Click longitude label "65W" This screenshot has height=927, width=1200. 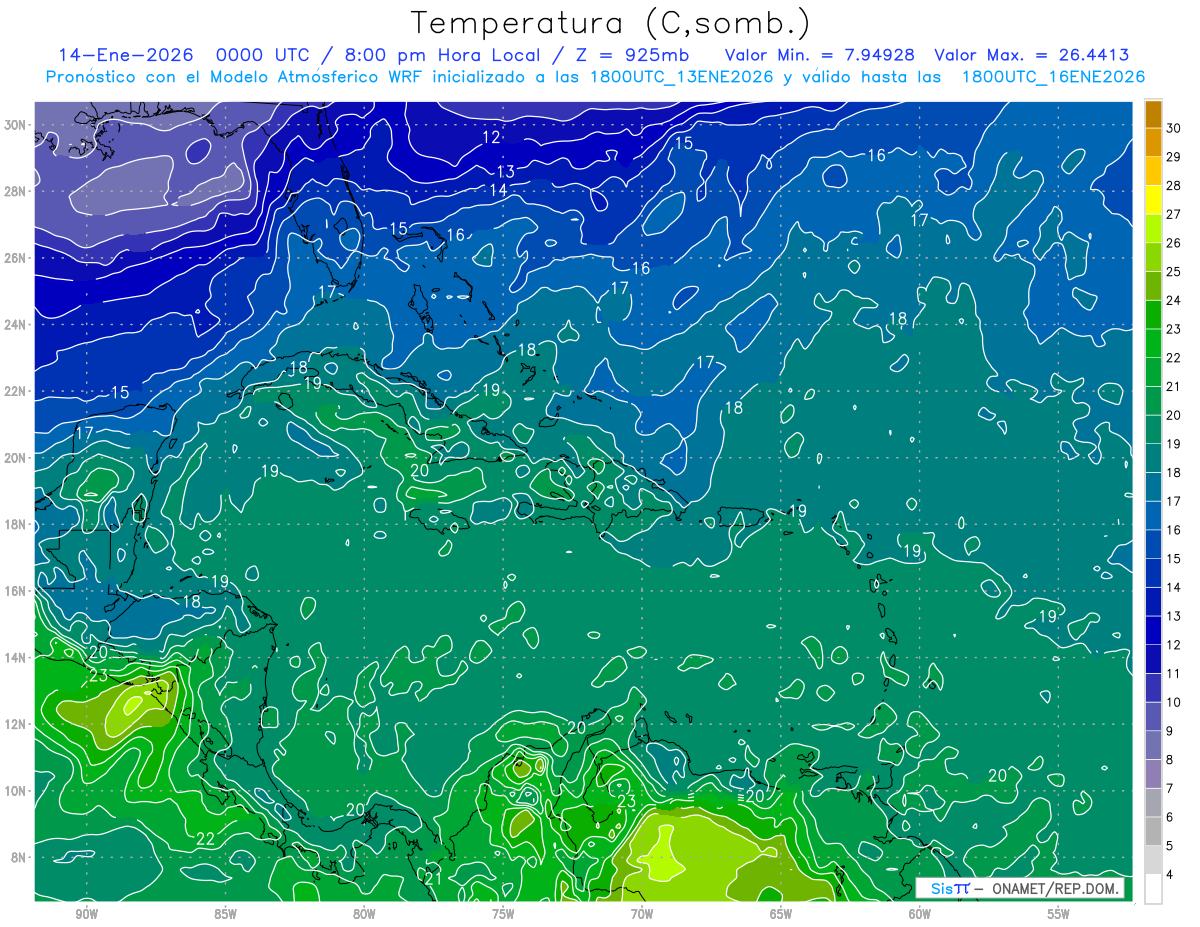coord(781,914)
